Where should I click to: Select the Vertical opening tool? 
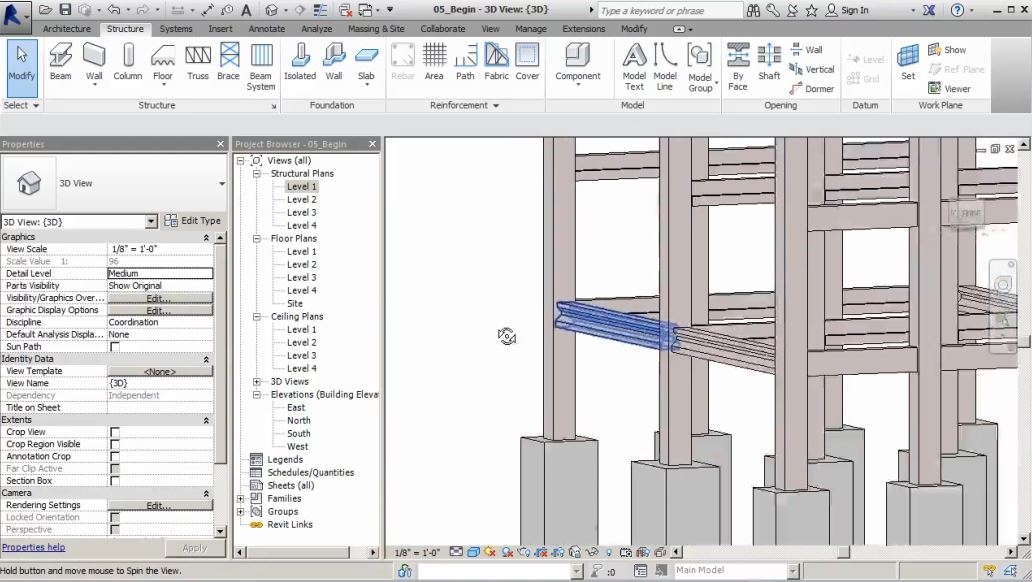(x=812, y=69)
